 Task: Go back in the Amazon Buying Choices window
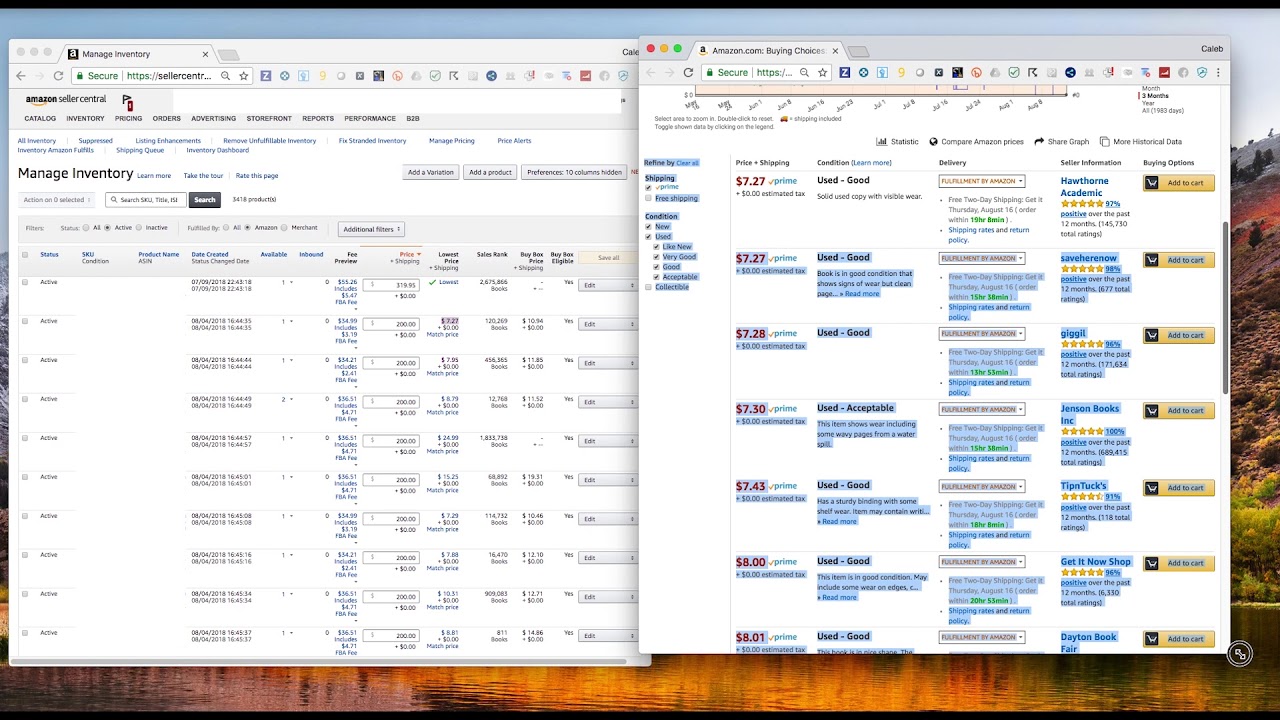pos(651,72)
